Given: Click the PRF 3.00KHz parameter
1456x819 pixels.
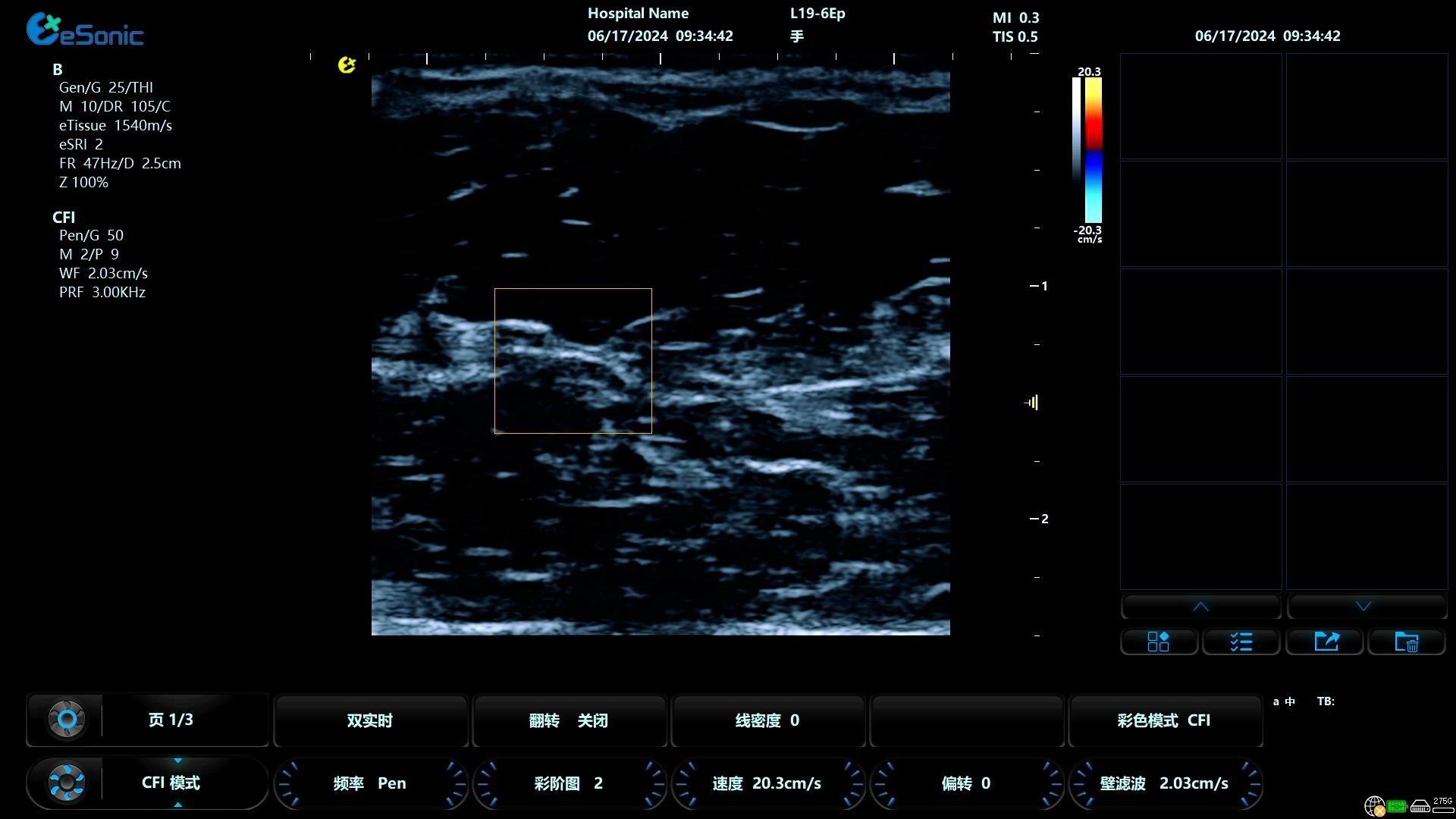Looking at the screenshot, I should (x=102, y=292).
